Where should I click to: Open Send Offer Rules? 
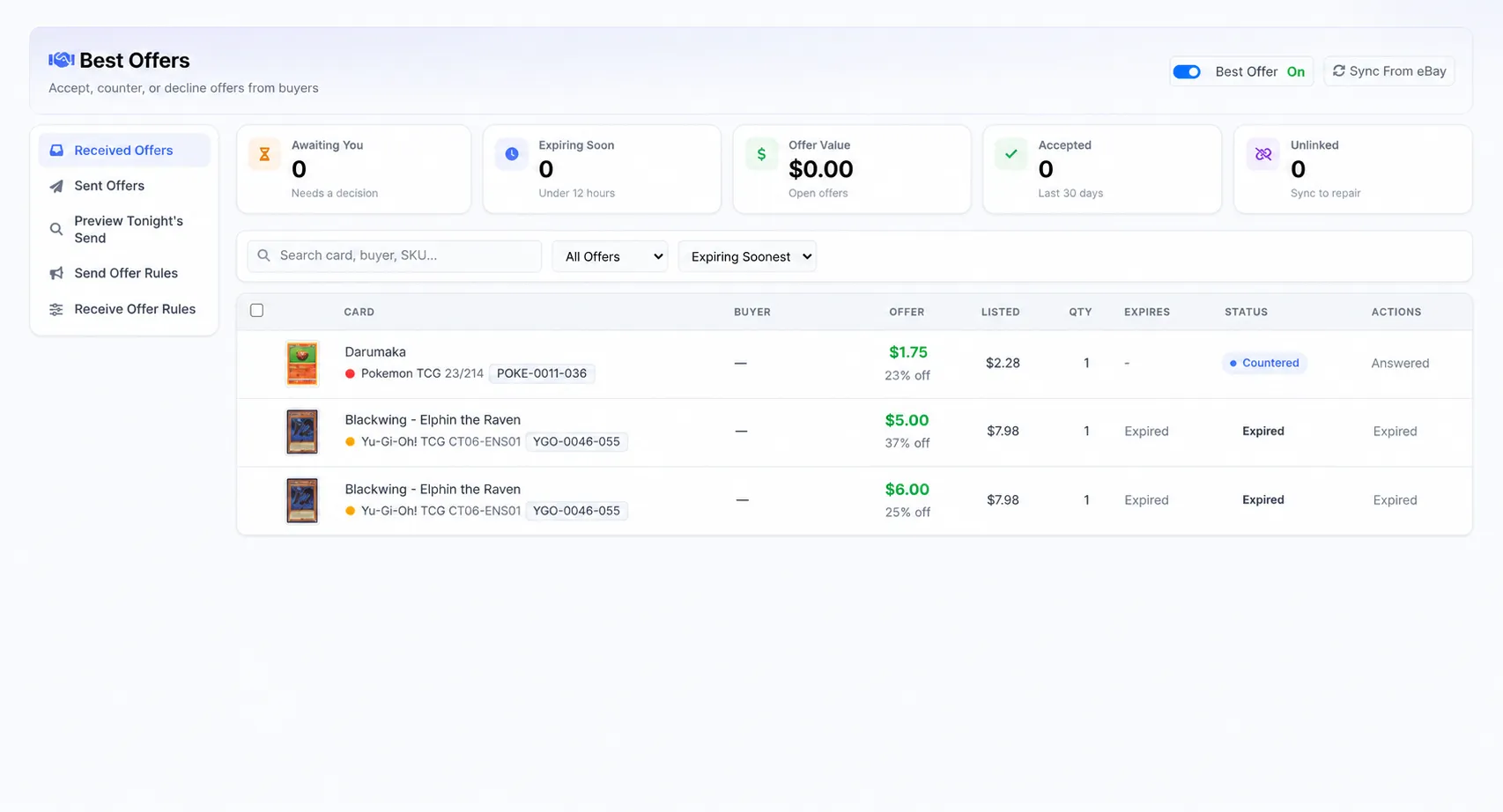(124, 273)
